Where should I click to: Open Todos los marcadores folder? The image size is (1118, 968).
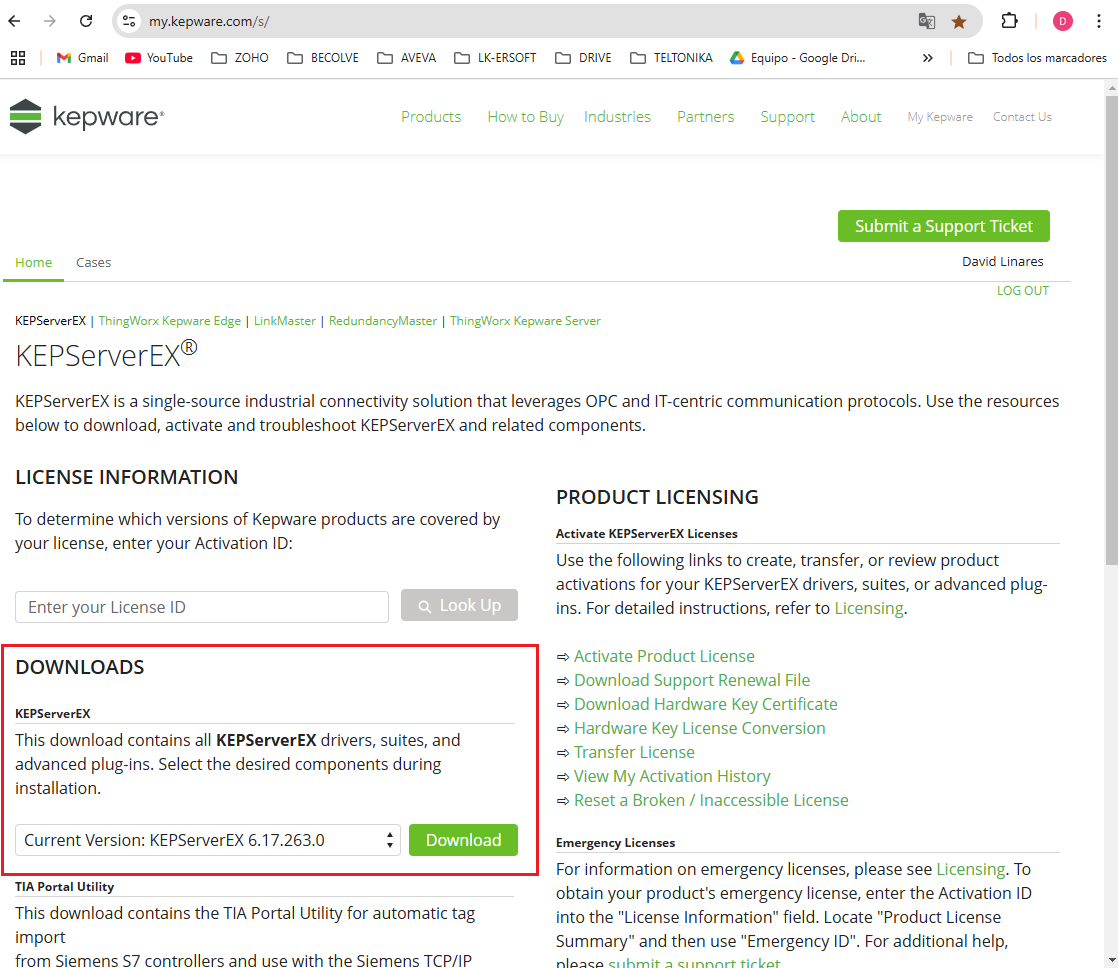pos(1037,58)
